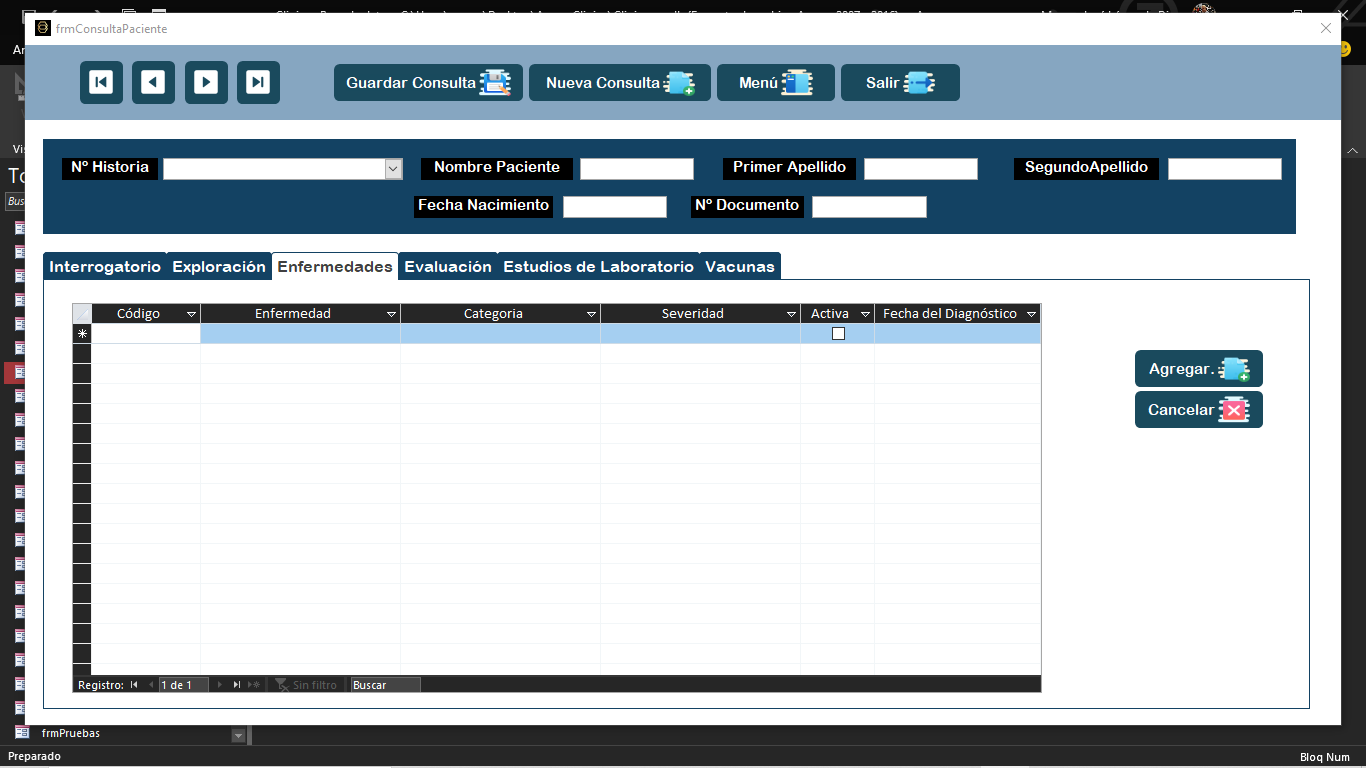The width and height of the screenshot is (1366, 768).
Task: Open the Código column filter dropdown
Action: coord(191,314)
